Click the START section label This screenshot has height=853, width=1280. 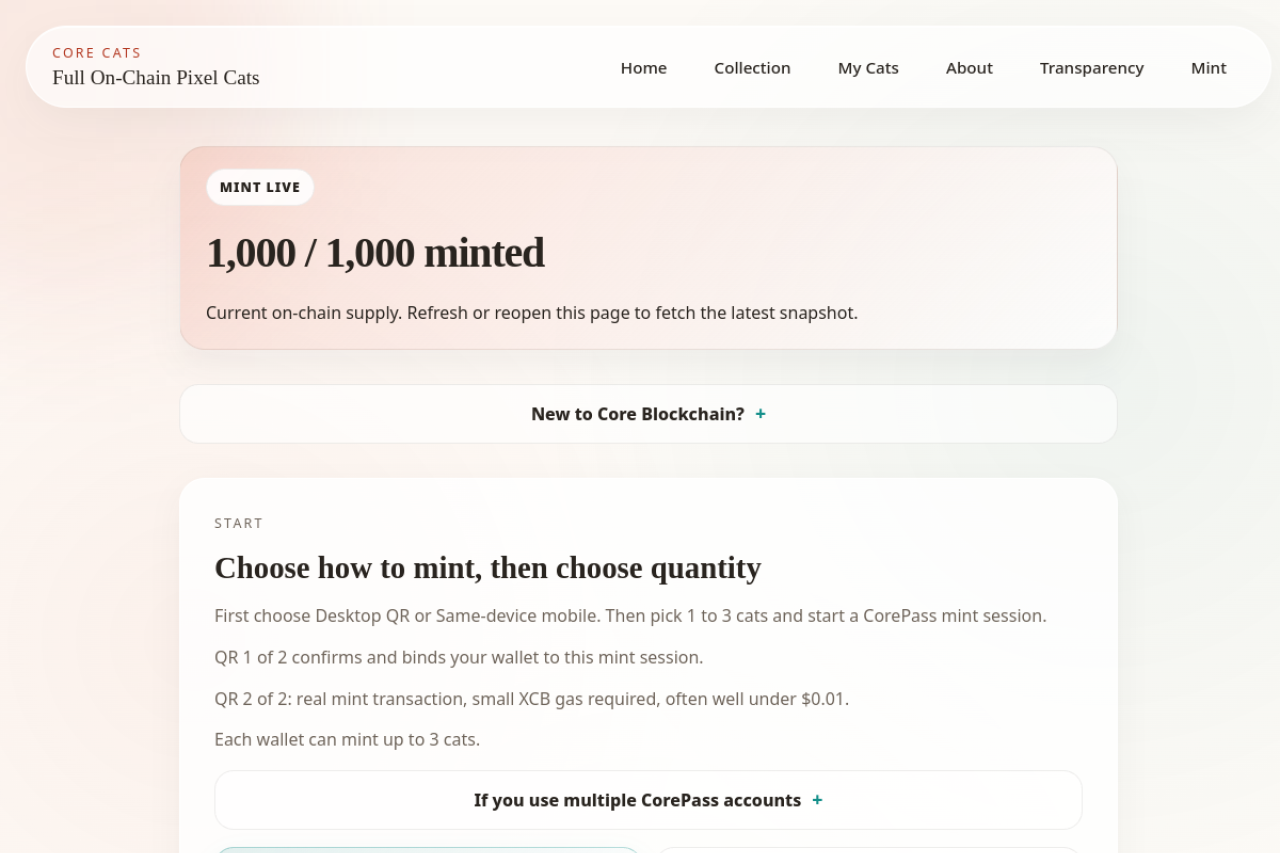(239, 523)
